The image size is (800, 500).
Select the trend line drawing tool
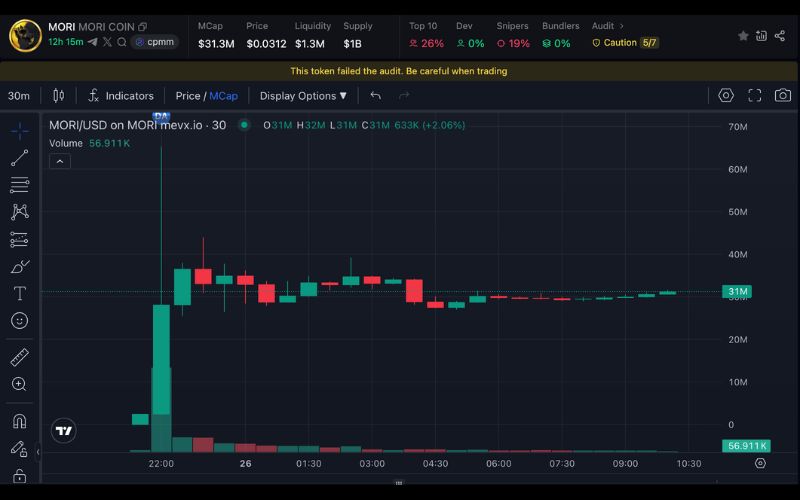[x=19, y=158]
